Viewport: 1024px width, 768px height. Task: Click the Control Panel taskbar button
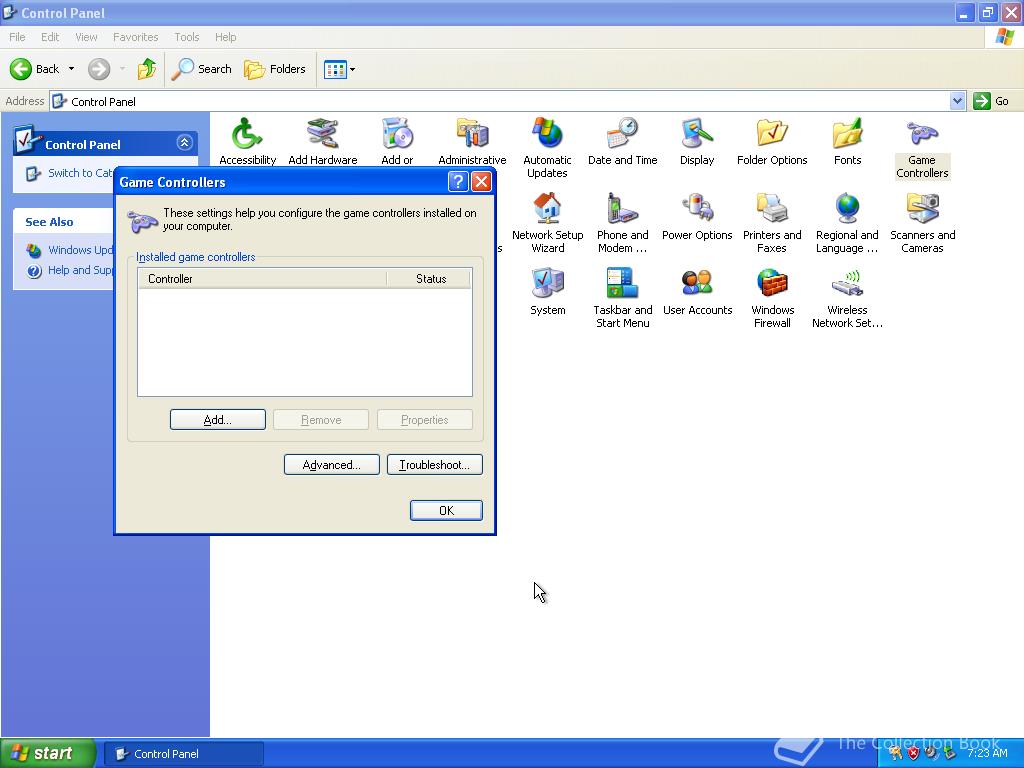pyautogui.click(x=184, y=754)
